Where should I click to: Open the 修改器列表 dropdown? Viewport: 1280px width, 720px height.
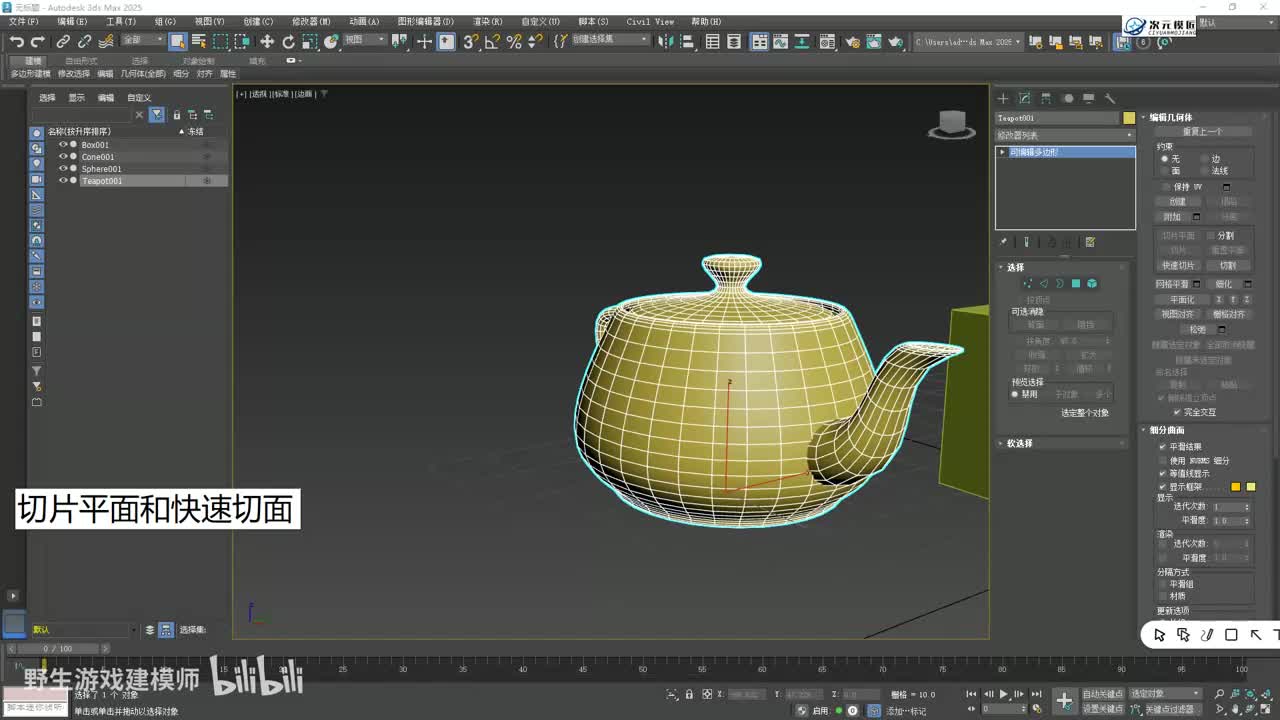1065,135
